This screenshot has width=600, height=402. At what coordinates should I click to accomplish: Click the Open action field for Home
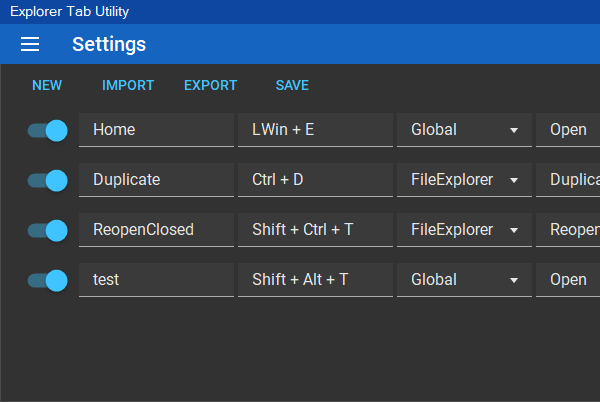click(x=568, y=130)
